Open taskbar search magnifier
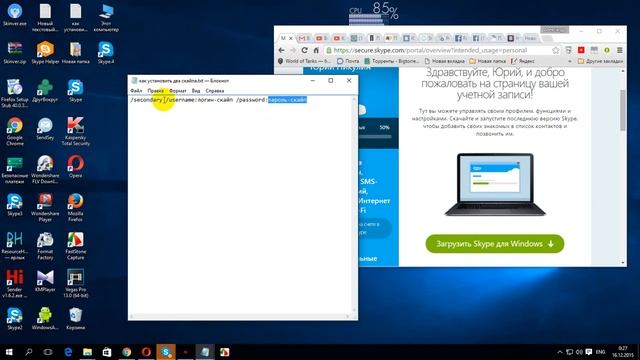The height and width of the screenshot is (360, 640). [29, 352]
